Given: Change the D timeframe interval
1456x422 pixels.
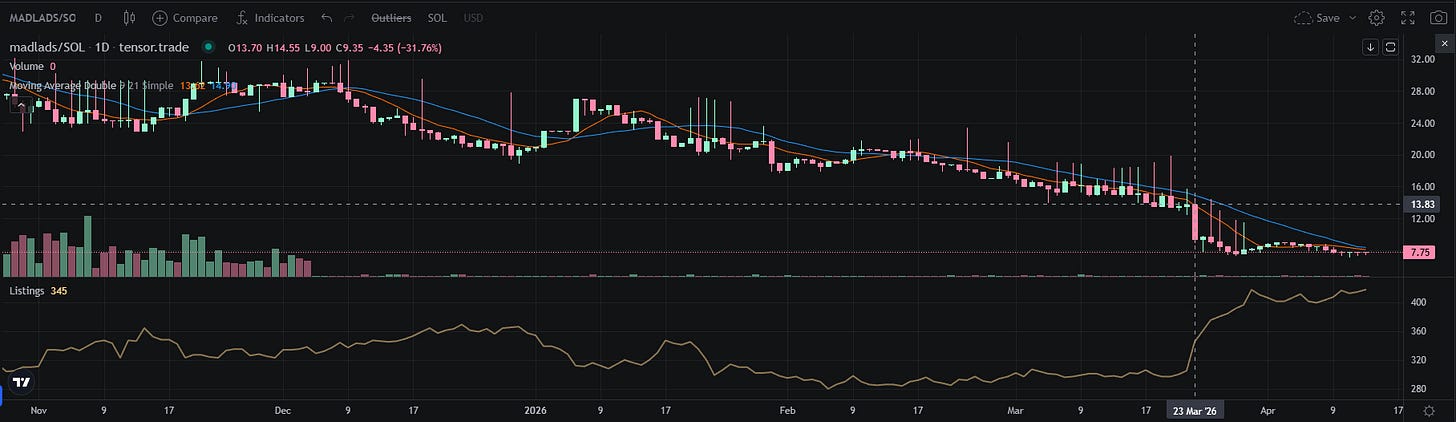Looking at the screenshot, I should [97, 18].
